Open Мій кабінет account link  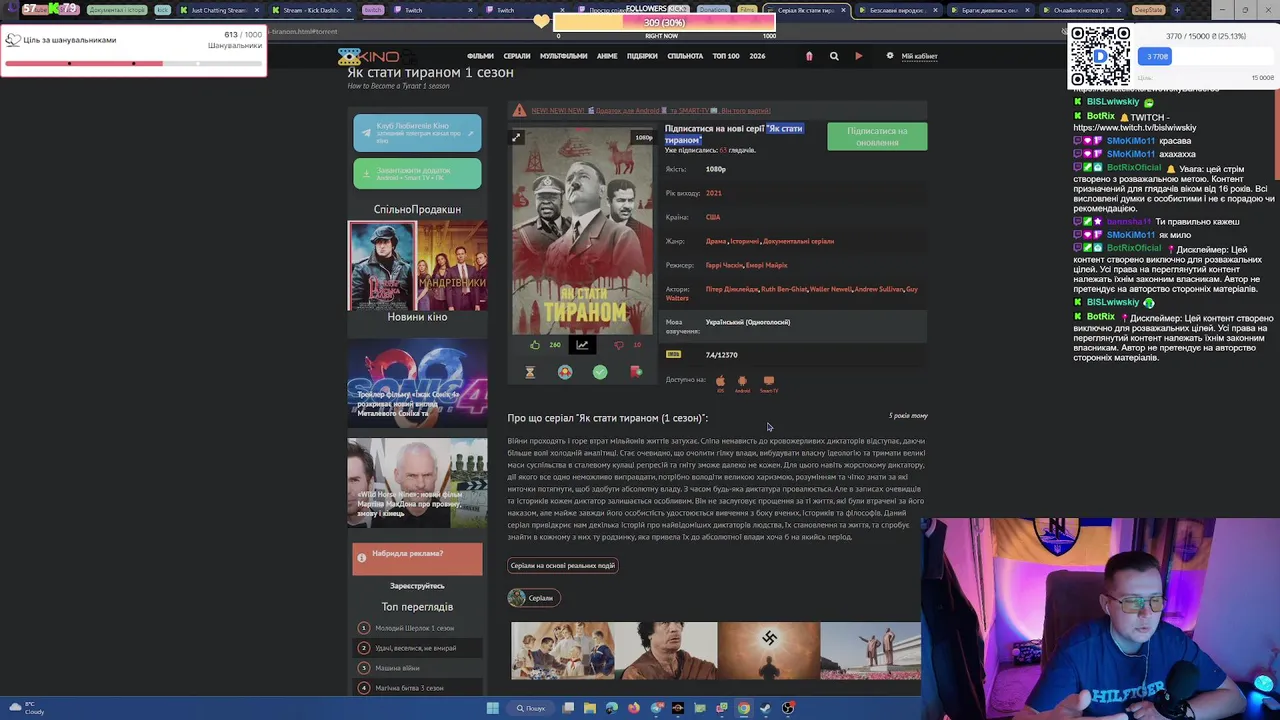(919, 56)
